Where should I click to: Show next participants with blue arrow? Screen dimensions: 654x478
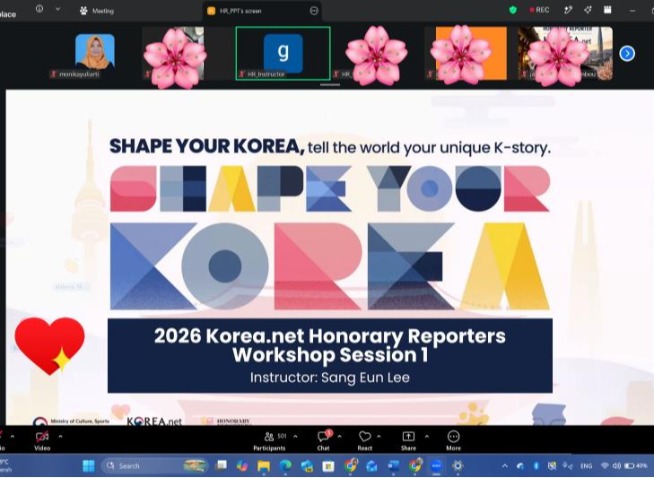627,53
